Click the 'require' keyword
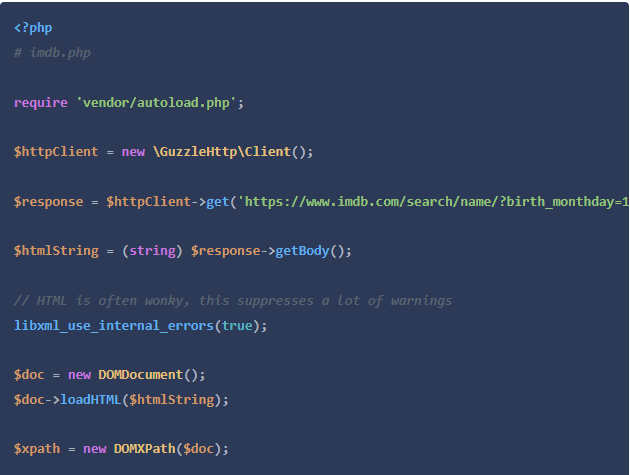The height and width of the screenshot is (475, 630). click(x=41, y=103)
